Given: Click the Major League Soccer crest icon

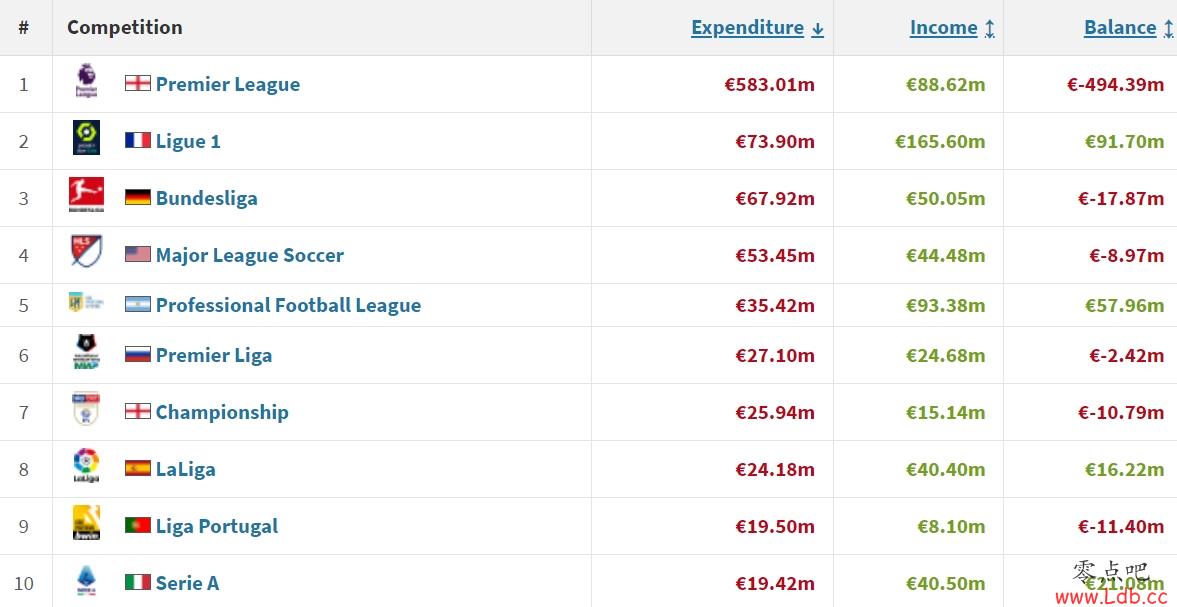Looking at the screenshot, I should 86,251.
